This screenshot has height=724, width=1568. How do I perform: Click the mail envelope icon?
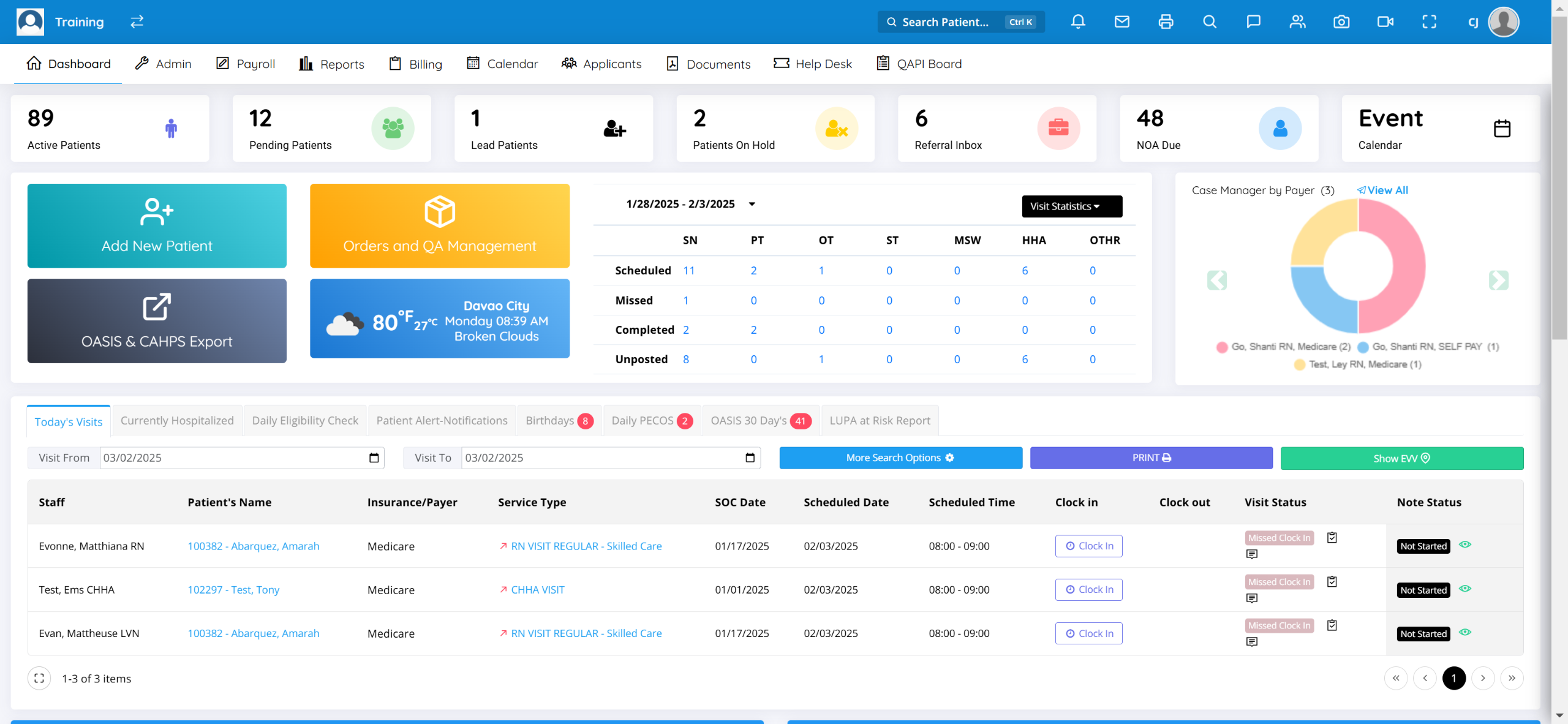click(x=1121, y=22)
